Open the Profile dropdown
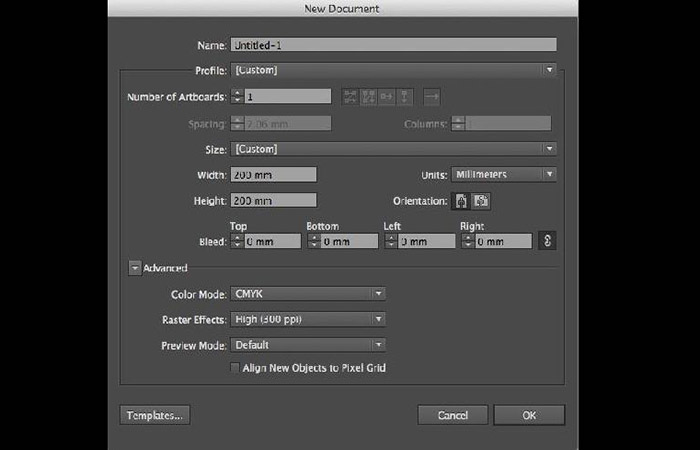 tap(393, 70)
